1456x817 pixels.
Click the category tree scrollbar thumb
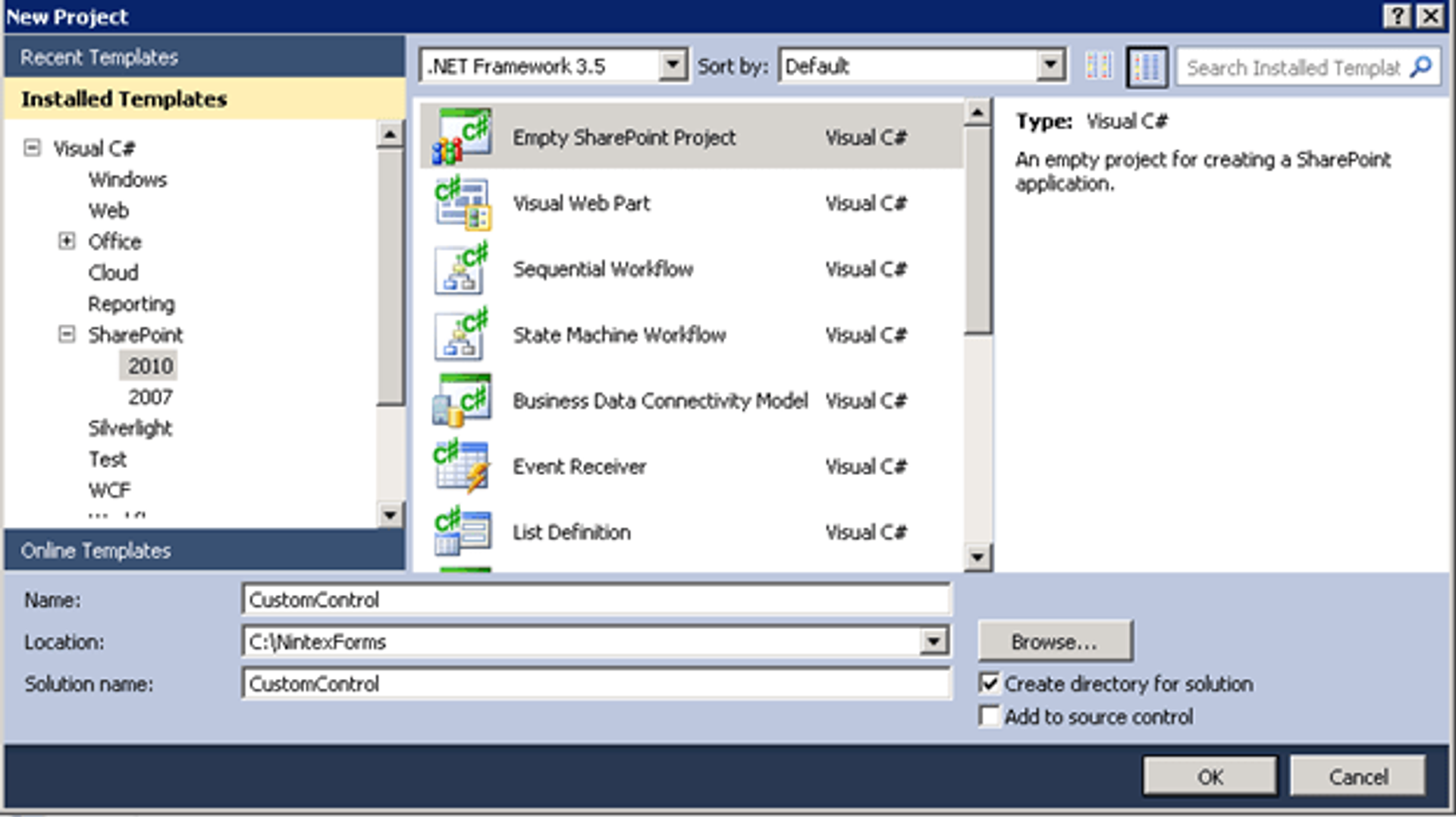(390, 277)
